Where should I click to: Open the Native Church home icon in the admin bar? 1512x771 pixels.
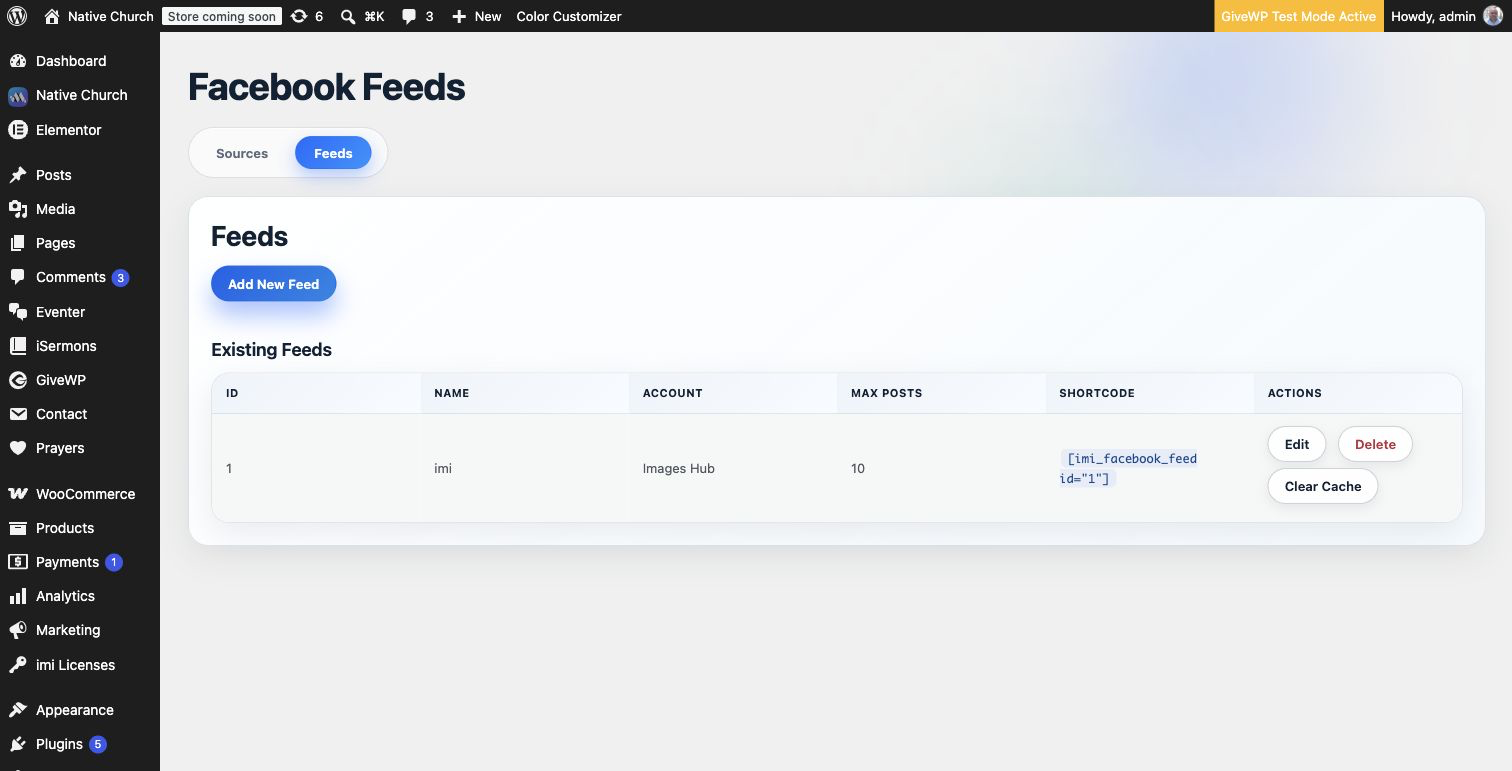click(x=52, y=16)
